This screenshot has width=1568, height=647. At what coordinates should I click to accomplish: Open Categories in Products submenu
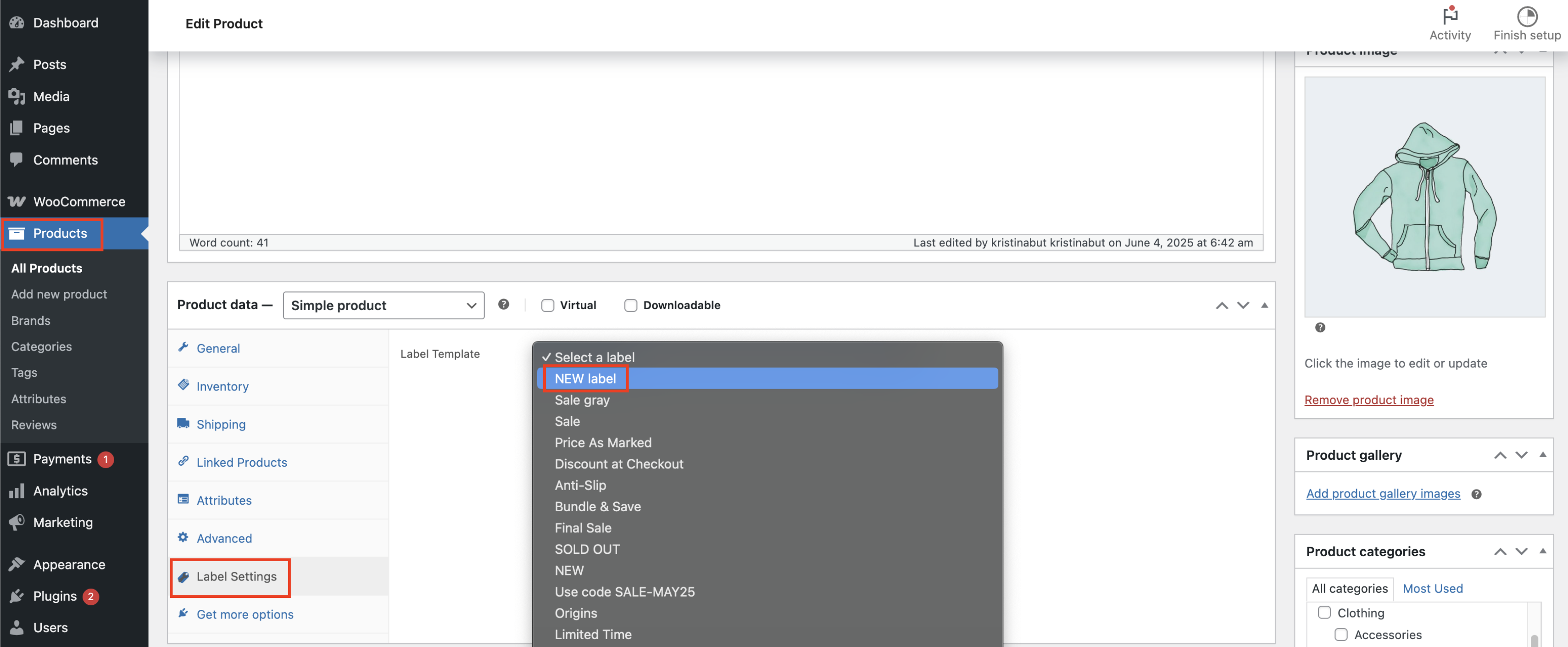tap(41, 346)
